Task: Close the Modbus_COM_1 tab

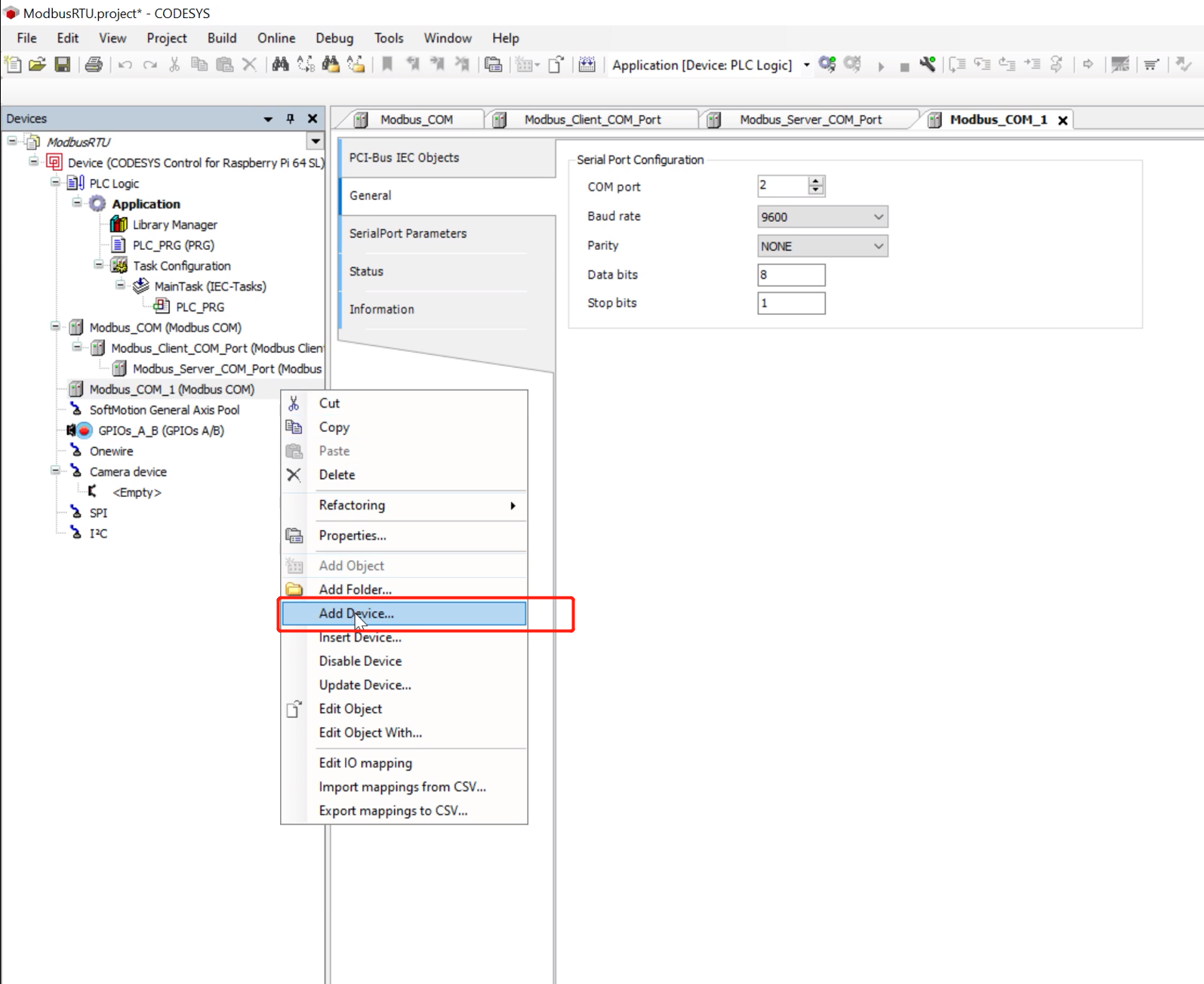Action: tap(1063, 120)
